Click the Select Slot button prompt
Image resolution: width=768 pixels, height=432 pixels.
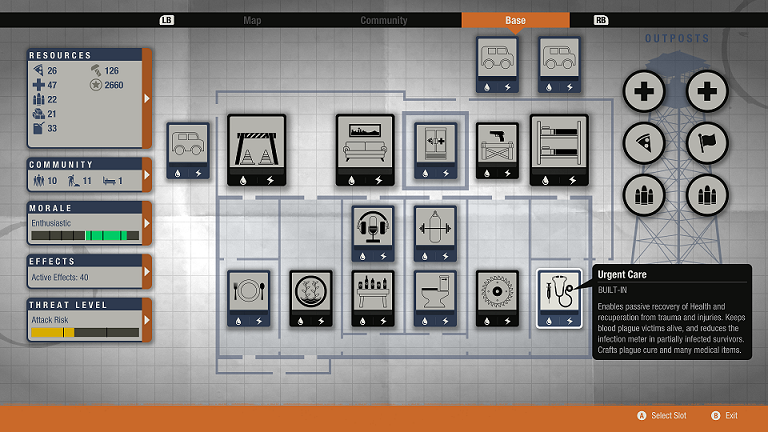tap(664, 415)
